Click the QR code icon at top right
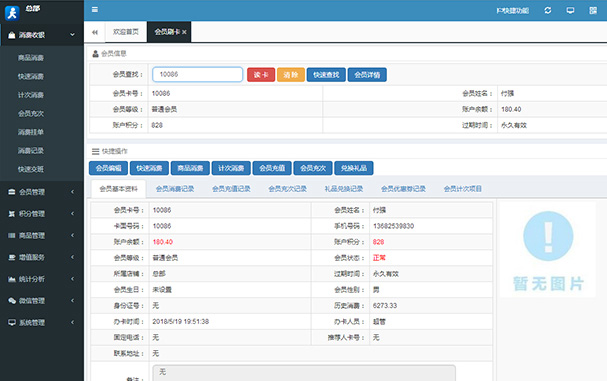Image resolution: width=607 pixels, height=381 pixels. point(593,10)
